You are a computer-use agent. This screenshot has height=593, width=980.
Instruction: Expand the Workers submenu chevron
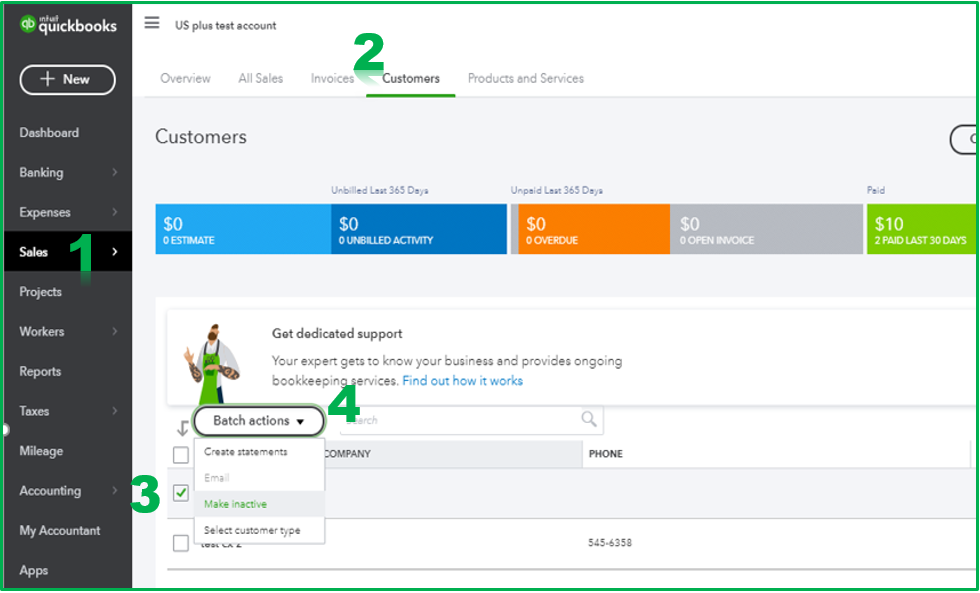(115, 331)
